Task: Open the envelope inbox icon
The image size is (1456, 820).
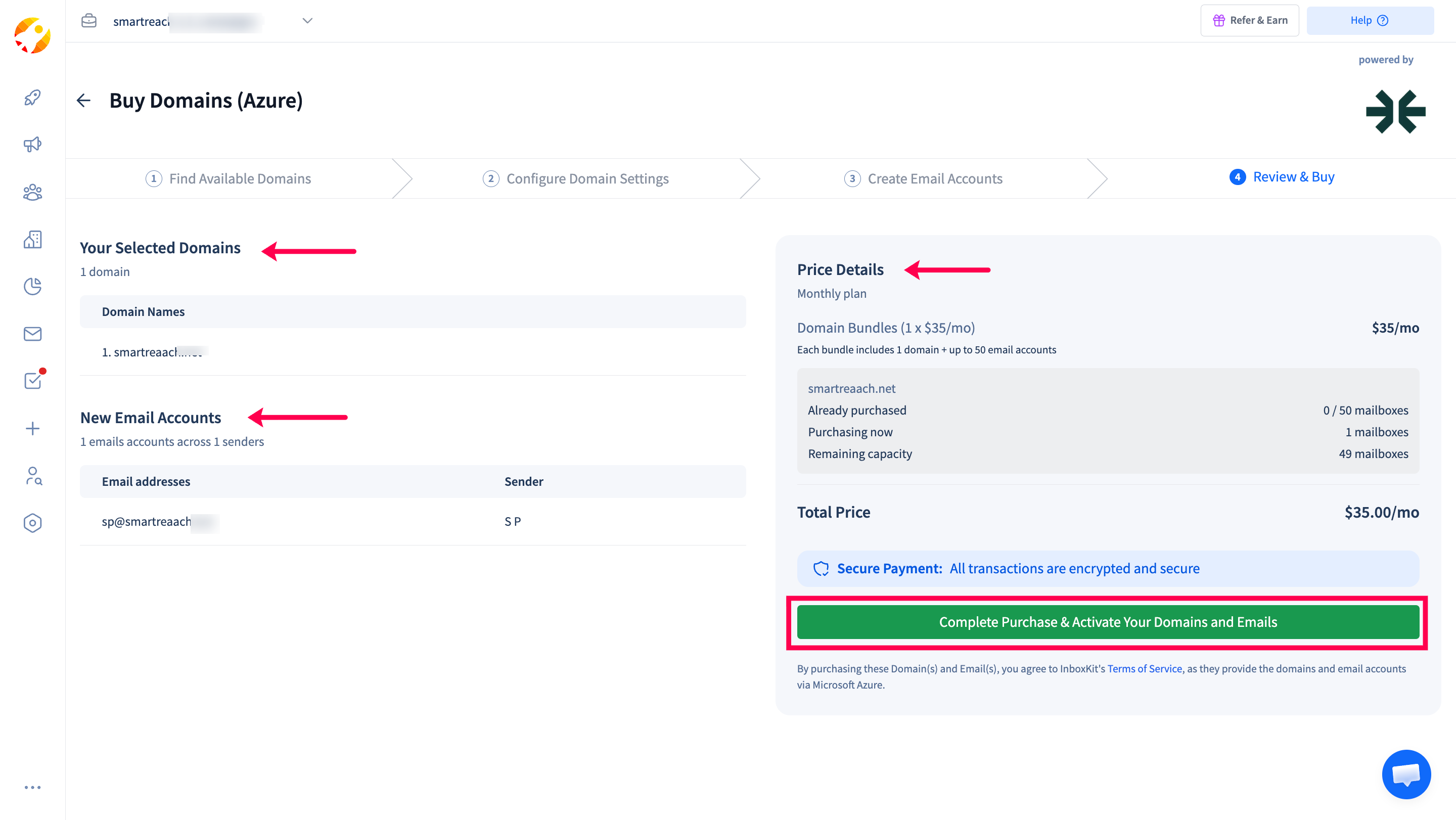Action: click(x=32, y=334)
